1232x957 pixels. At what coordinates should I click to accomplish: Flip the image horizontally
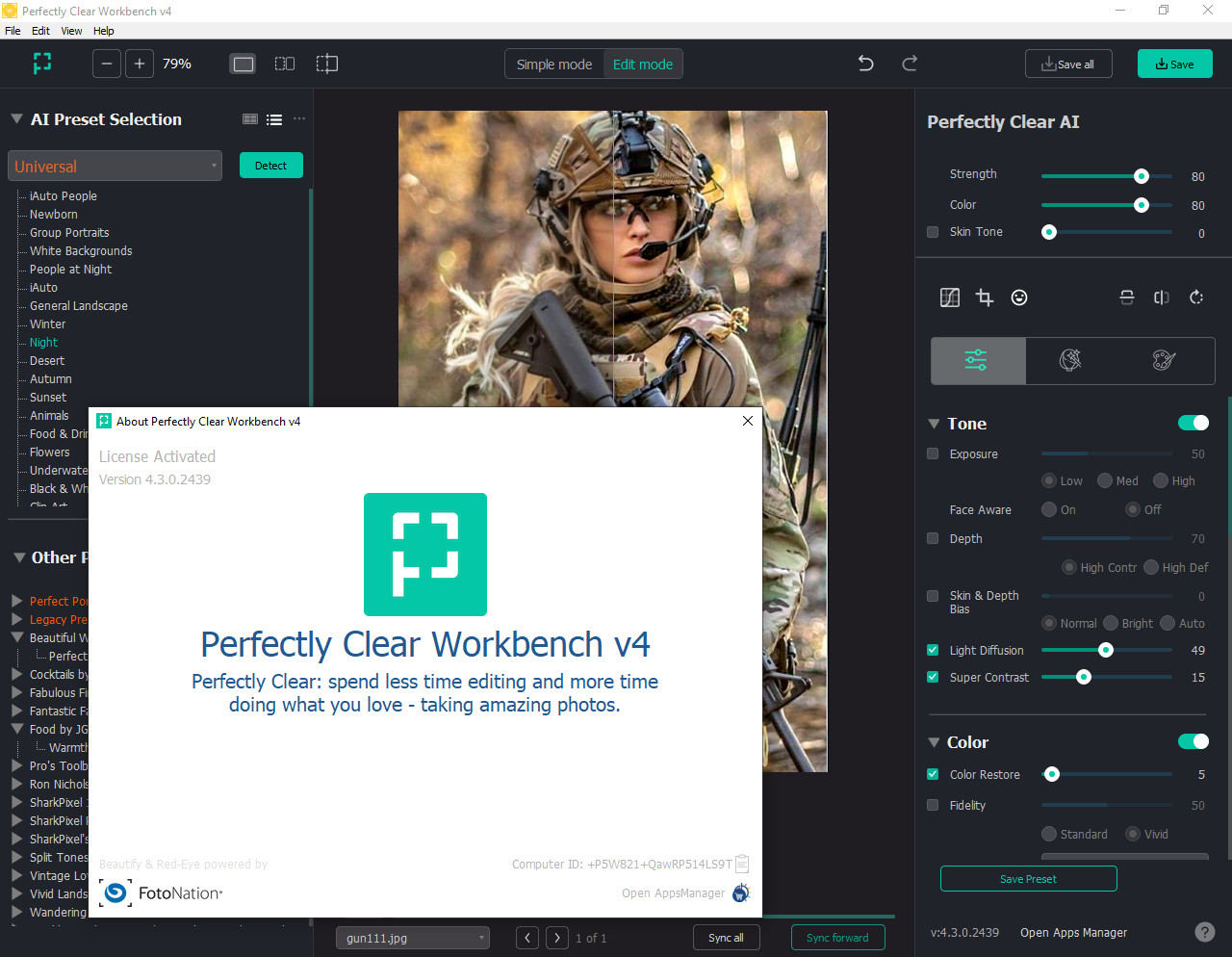[x=1162, y=297]
